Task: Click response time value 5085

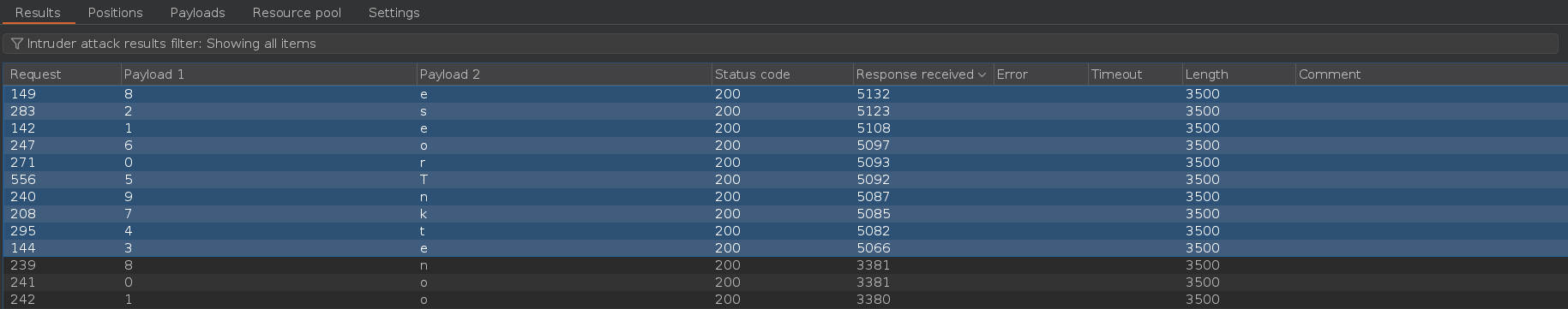Action: 873,214
